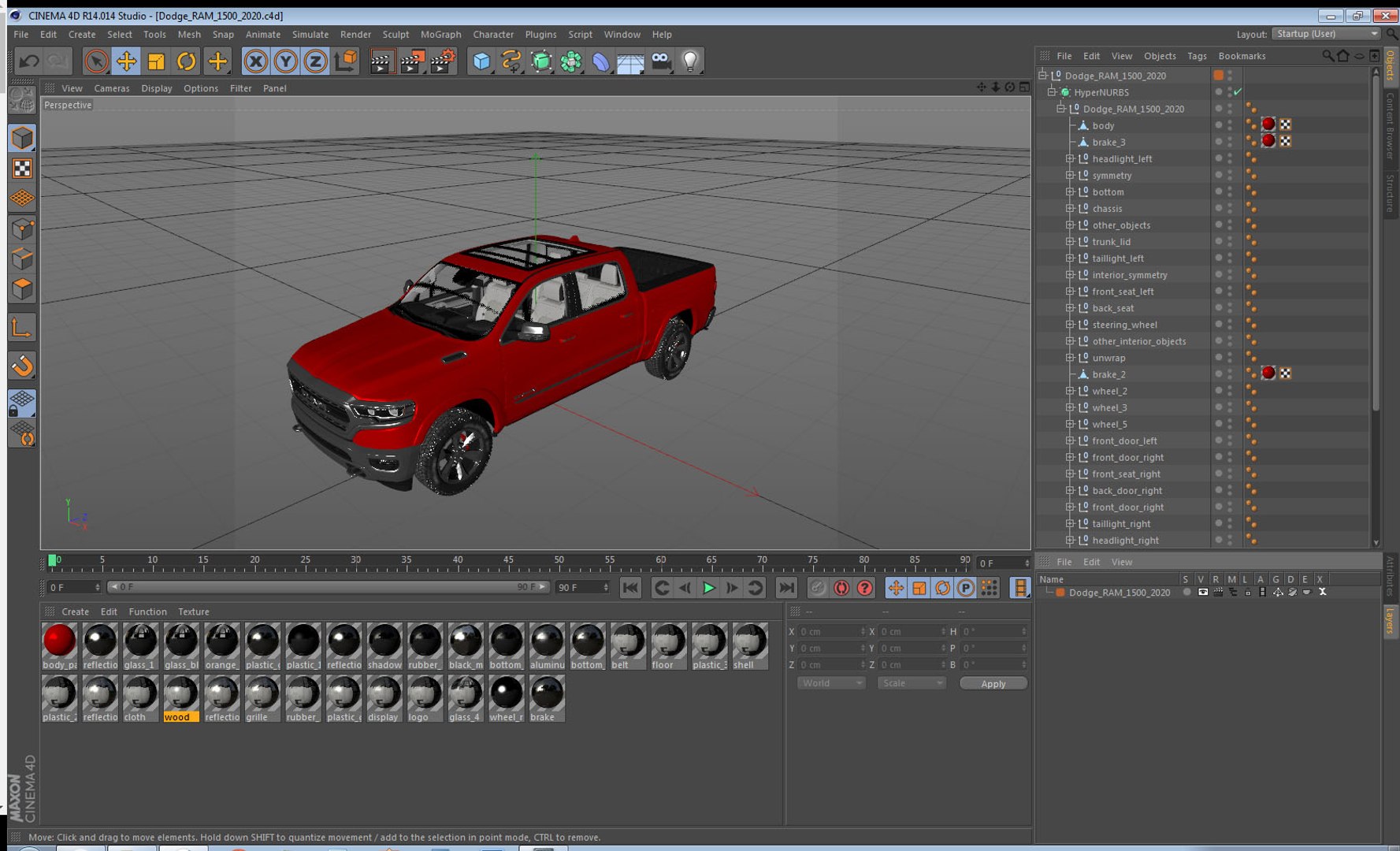Click the red material tag on brake_2
The height and width of the screenshot is (851, 1400).
[1268, 373]
